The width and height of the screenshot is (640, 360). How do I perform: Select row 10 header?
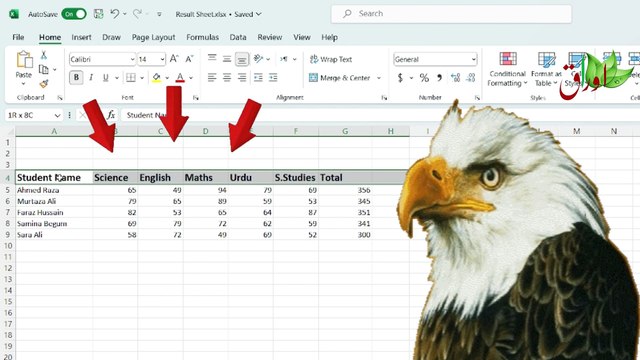(8, 246)
